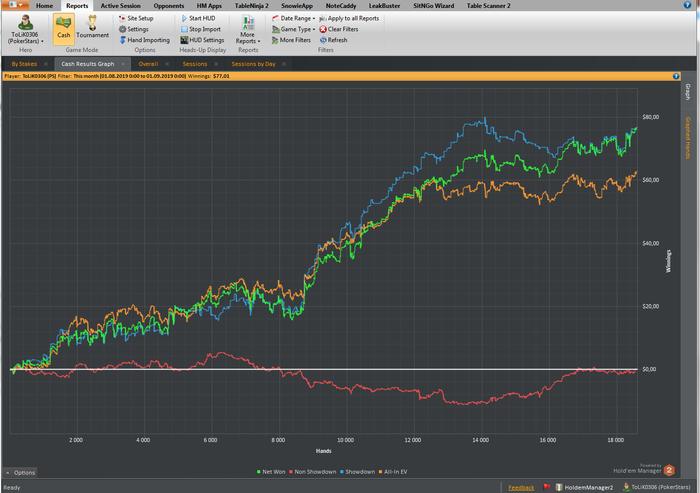This screenshot has height=493, width=700.
Task: Open Site Setup
Action: [136, 18]
